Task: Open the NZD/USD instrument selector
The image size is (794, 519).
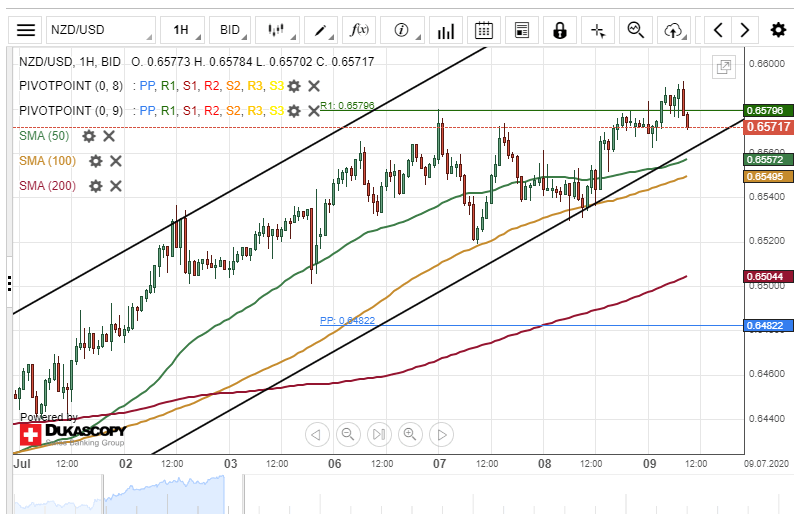Action: click(x=98, y=30)
